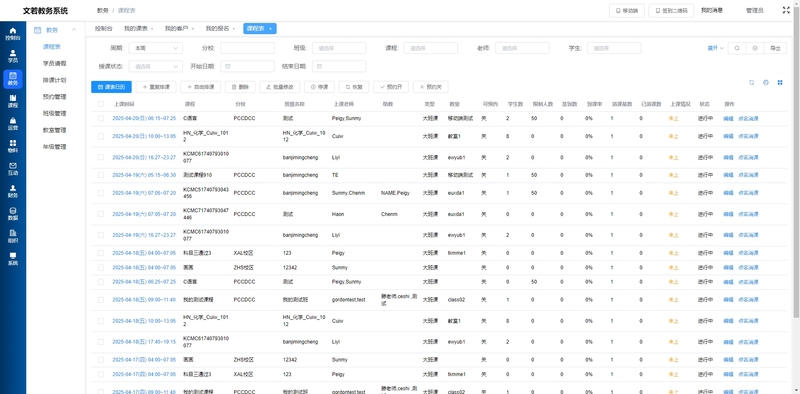Open 周期 dropdown showing 本周
Viewport: 800px width, 394px height.
pyautogui.click(x=156, y=48)
